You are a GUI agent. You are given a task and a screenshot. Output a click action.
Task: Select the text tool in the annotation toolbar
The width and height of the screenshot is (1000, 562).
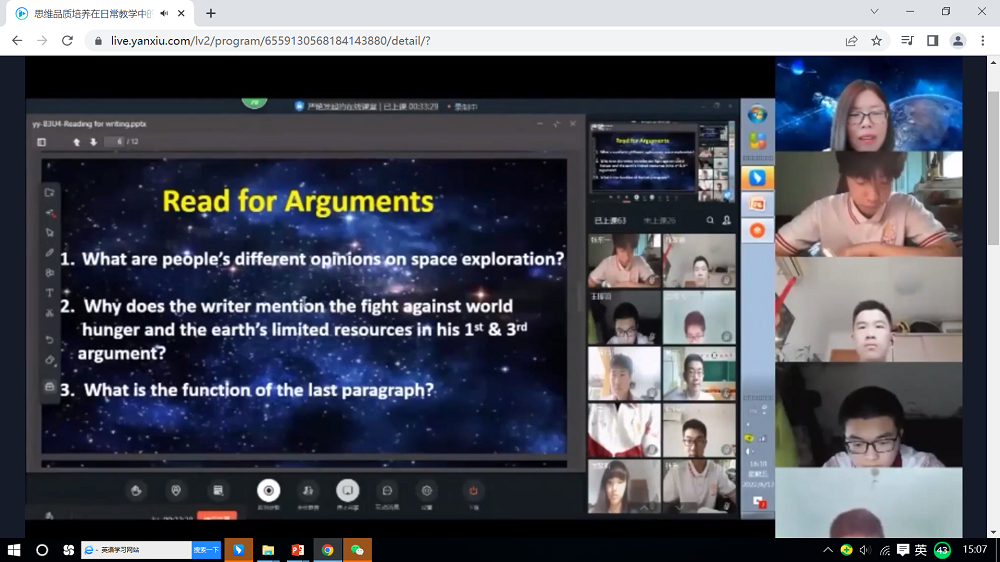pos(50,293)
